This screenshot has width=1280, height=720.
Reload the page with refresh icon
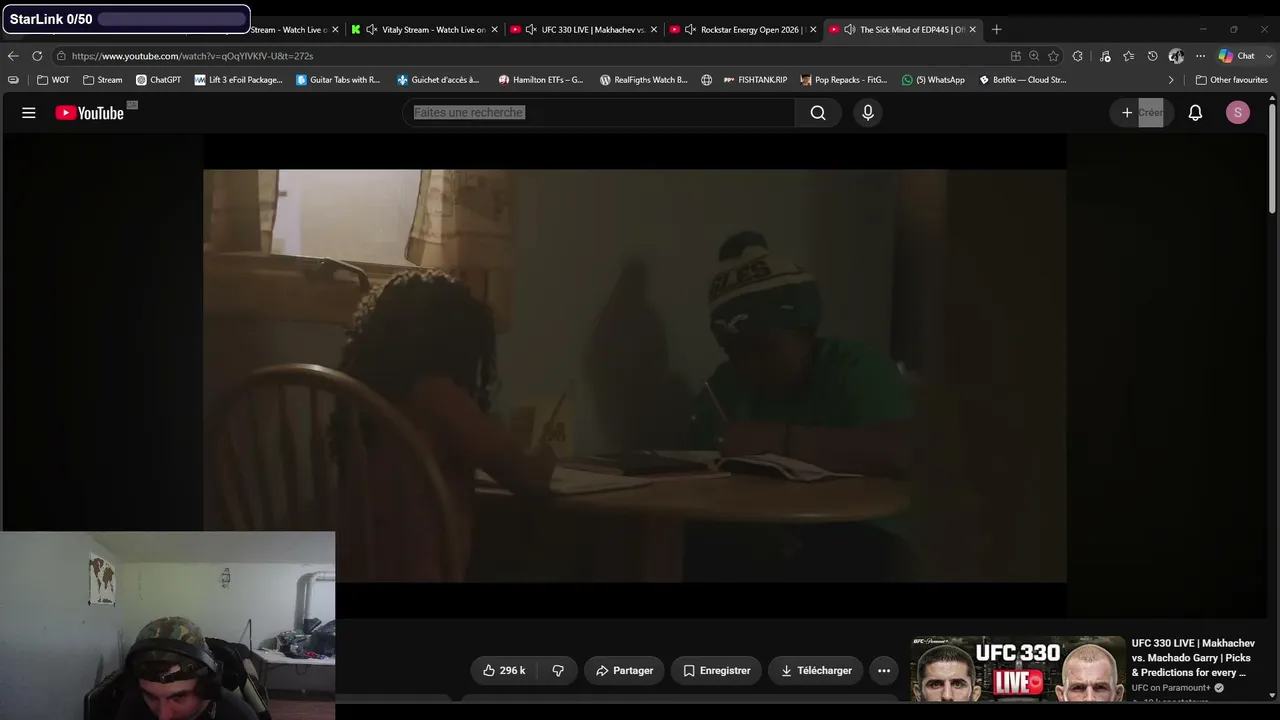click(x=37, y=56)
